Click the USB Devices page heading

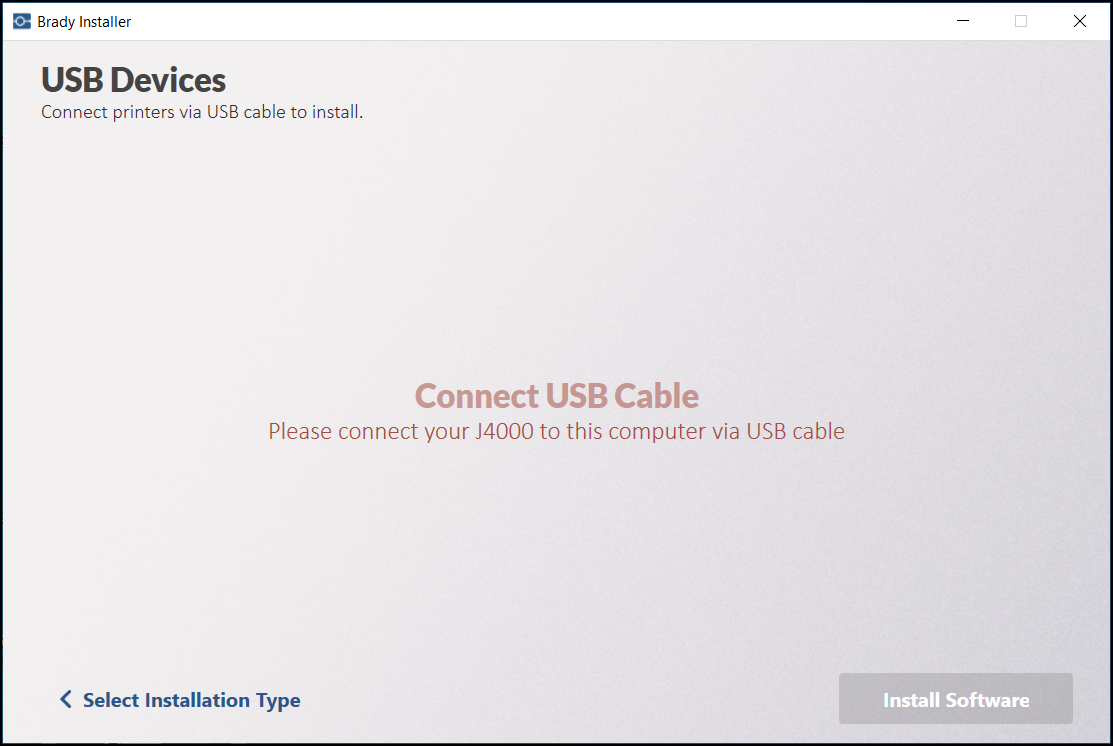tap(133, 80)
